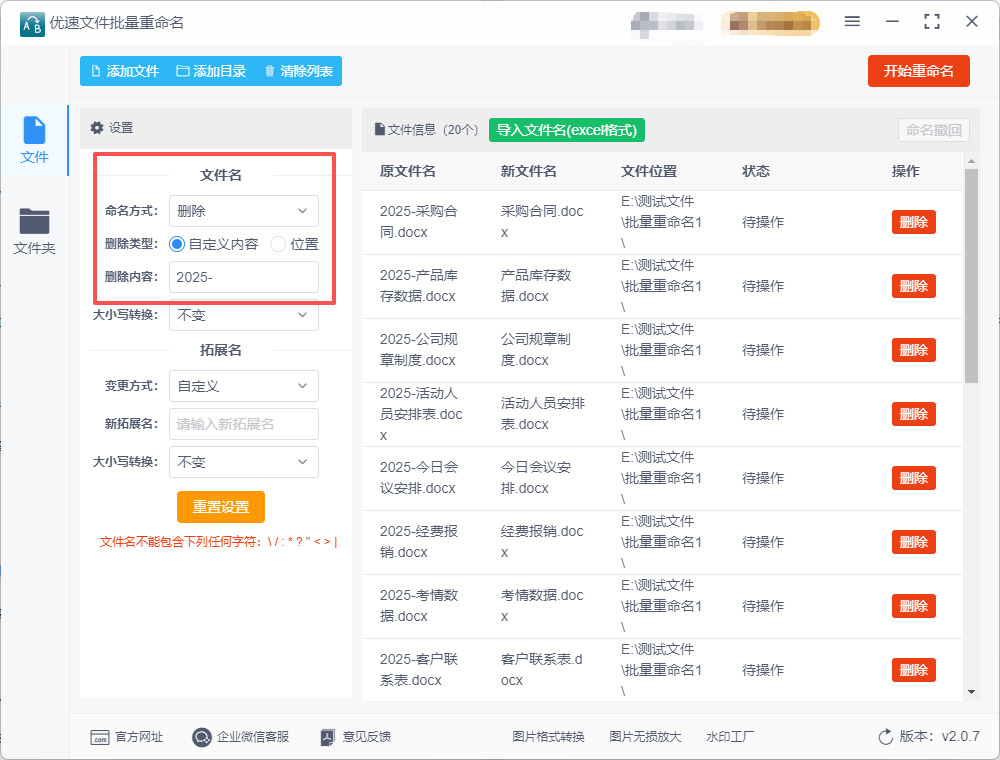Image resolution: width=1000 pixels, height=760 pixels.
Task: Click the 意见反馈 feedback icon
Action: [327, 737]
